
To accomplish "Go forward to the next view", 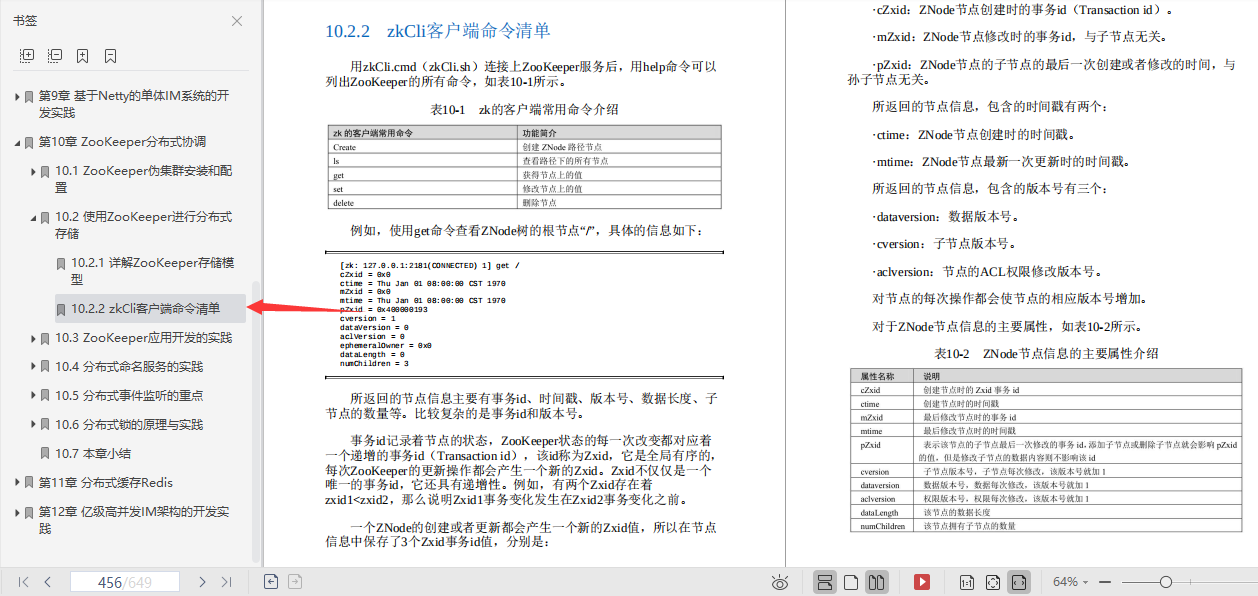I will (295, 581).
